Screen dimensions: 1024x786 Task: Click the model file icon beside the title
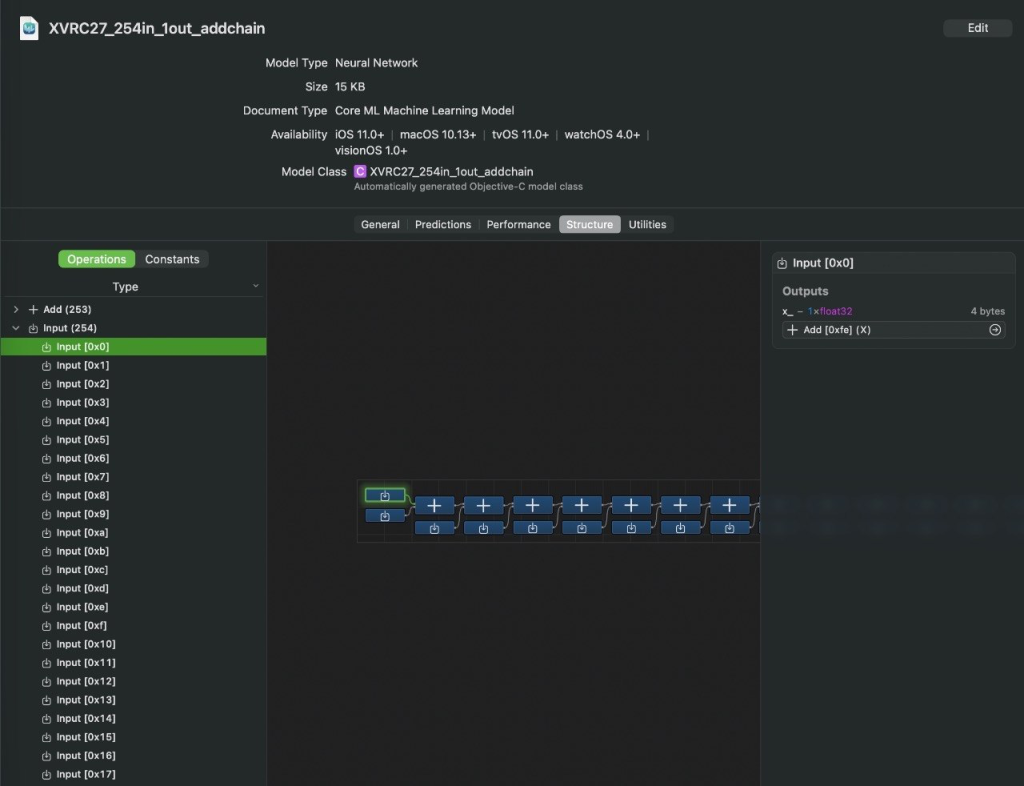(29, 28)
